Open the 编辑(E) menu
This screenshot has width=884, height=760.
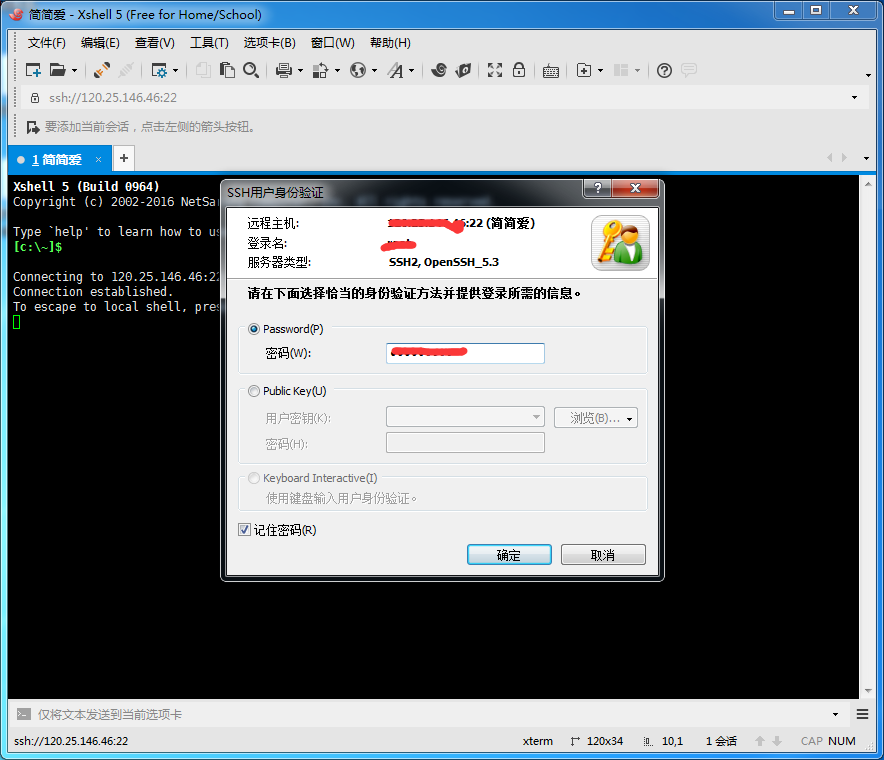coord(100,43)
